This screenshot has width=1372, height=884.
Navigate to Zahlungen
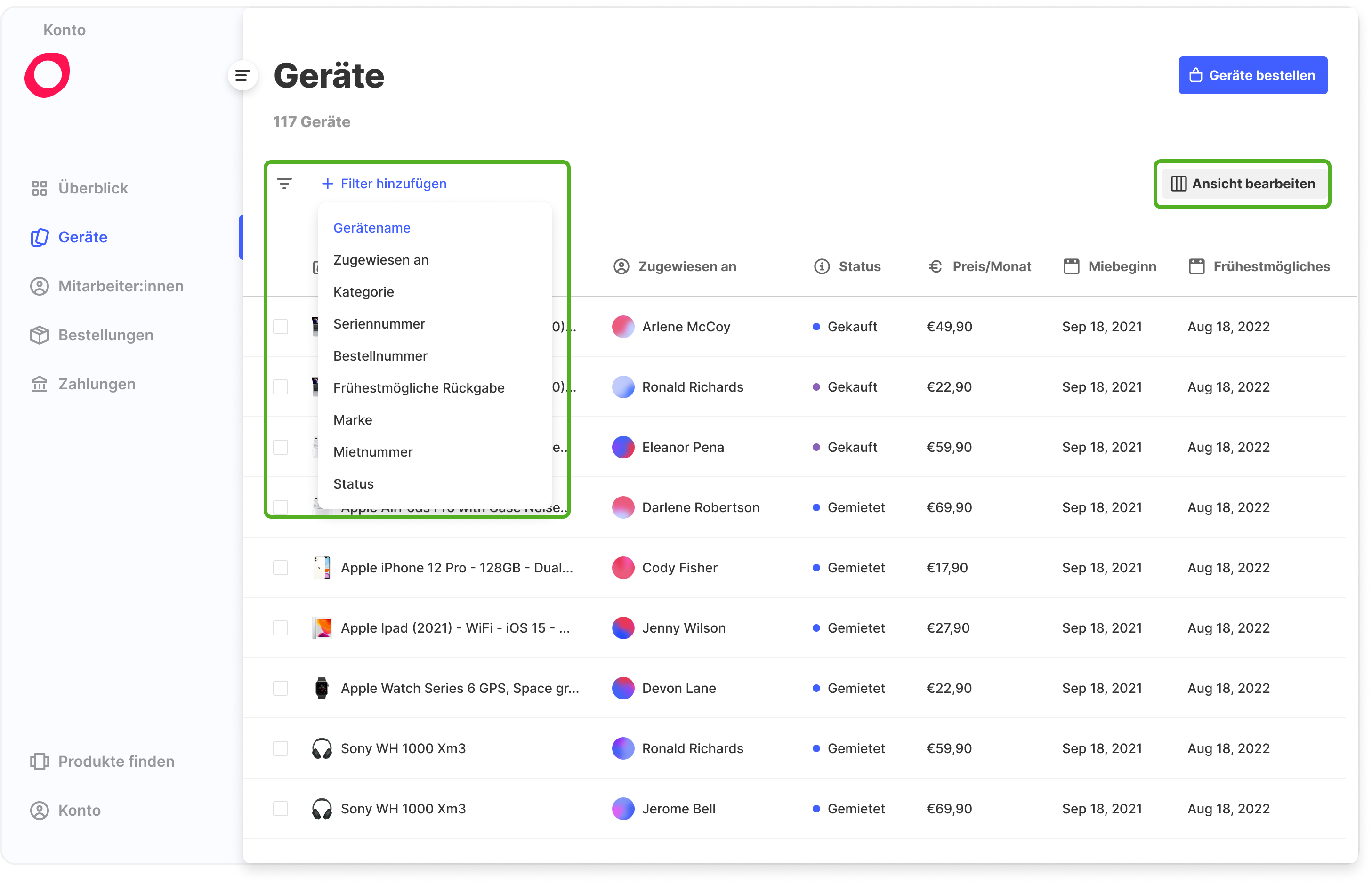(83, 384)
